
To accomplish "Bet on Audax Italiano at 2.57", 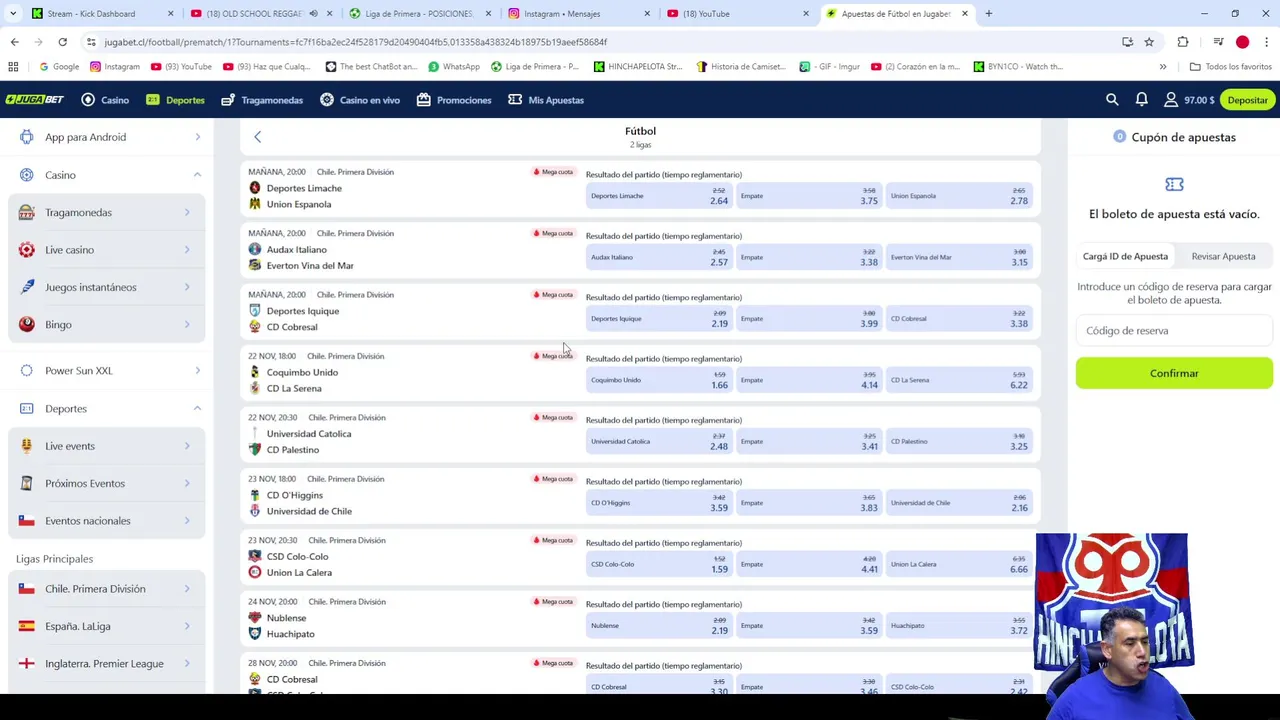I will (x=659, y=257).
